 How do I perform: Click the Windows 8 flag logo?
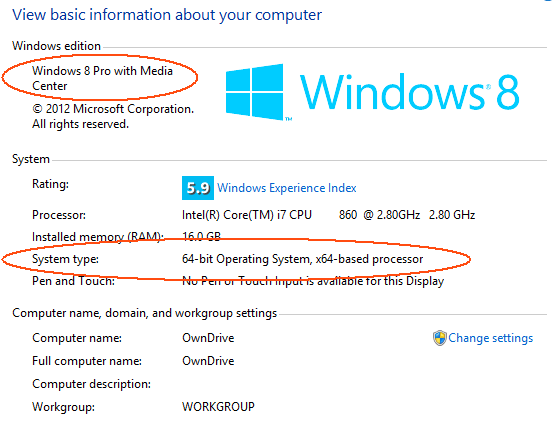[x=255, y=92]
